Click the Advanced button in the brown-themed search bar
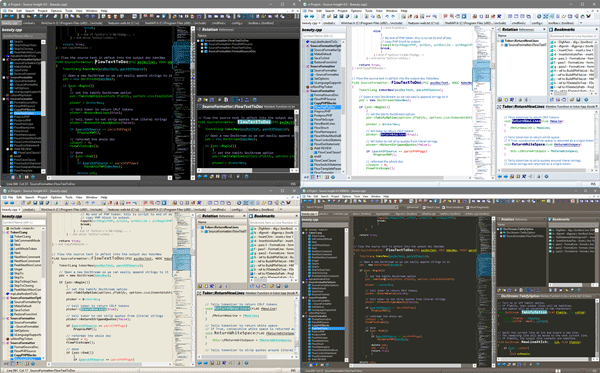 click(x=413, y=207)
